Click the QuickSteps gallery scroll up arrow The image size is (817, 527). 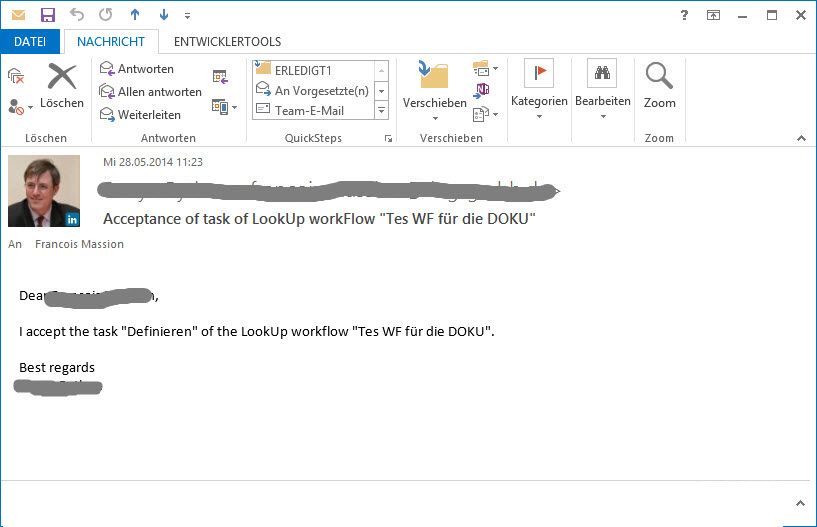click(381, 70)
